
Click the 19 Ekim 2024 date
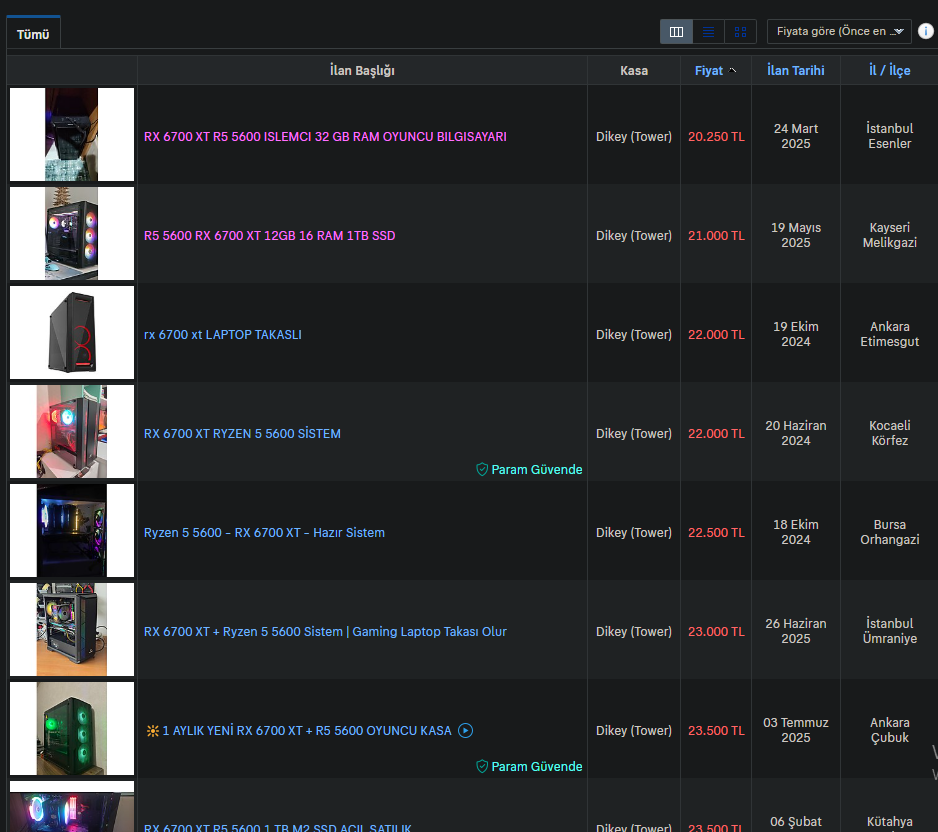point(796,334)
